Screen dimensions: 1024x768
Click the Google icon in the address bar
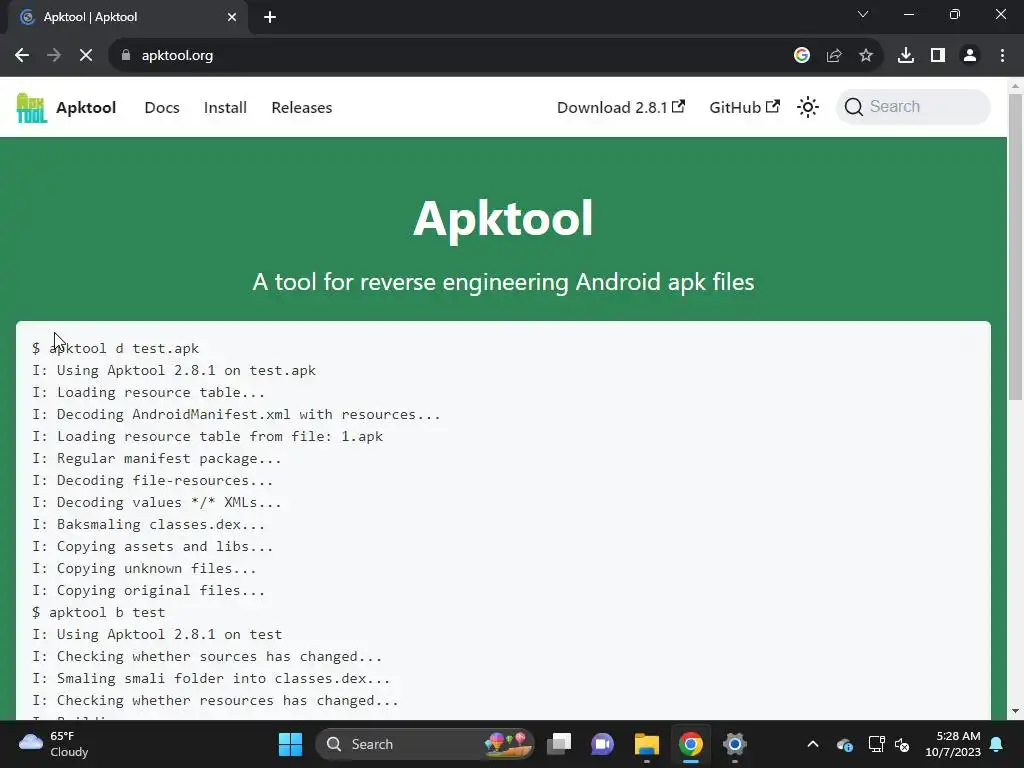pos(802,56)
